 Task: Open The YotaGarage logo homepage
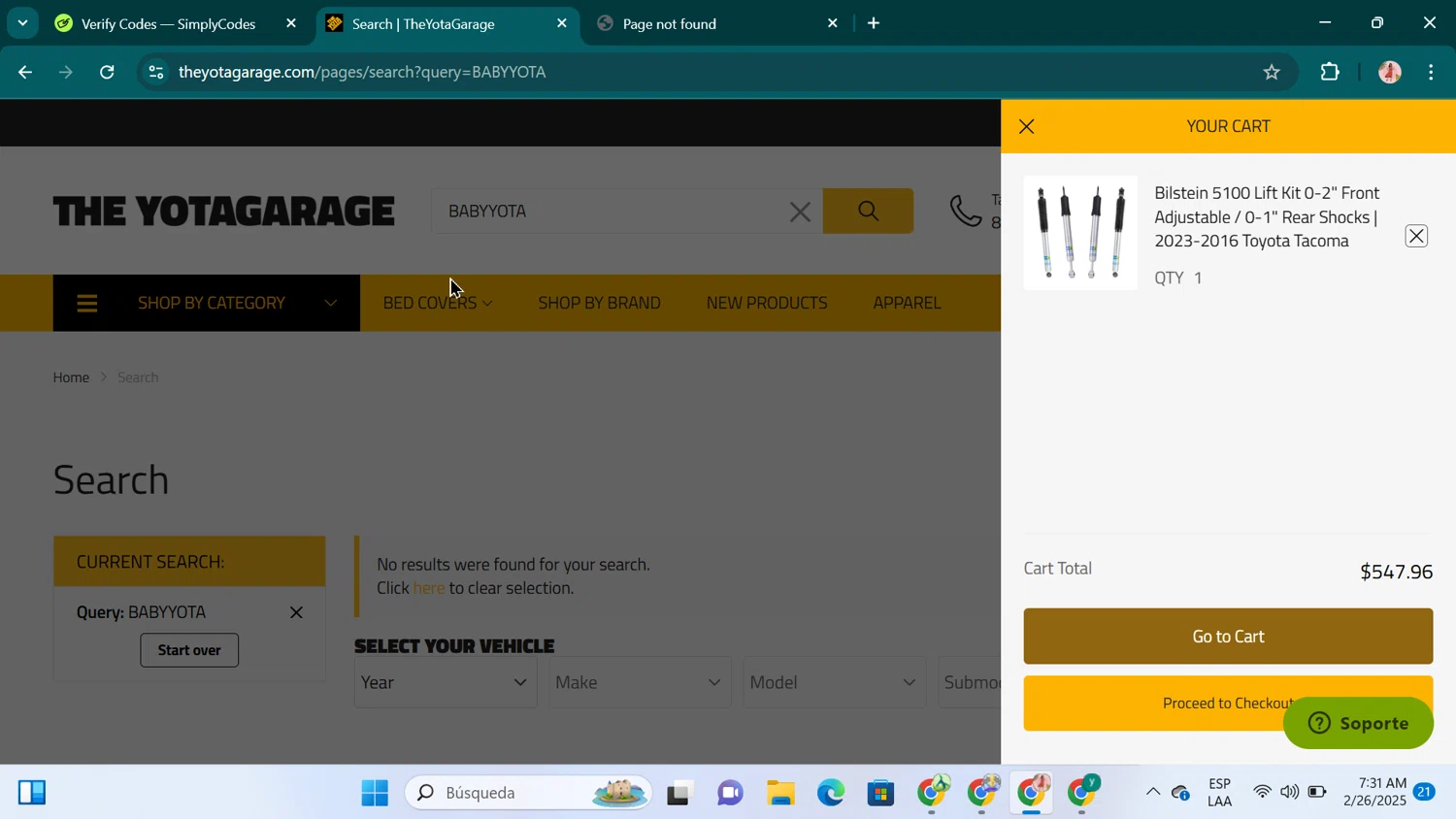point(224,211)
